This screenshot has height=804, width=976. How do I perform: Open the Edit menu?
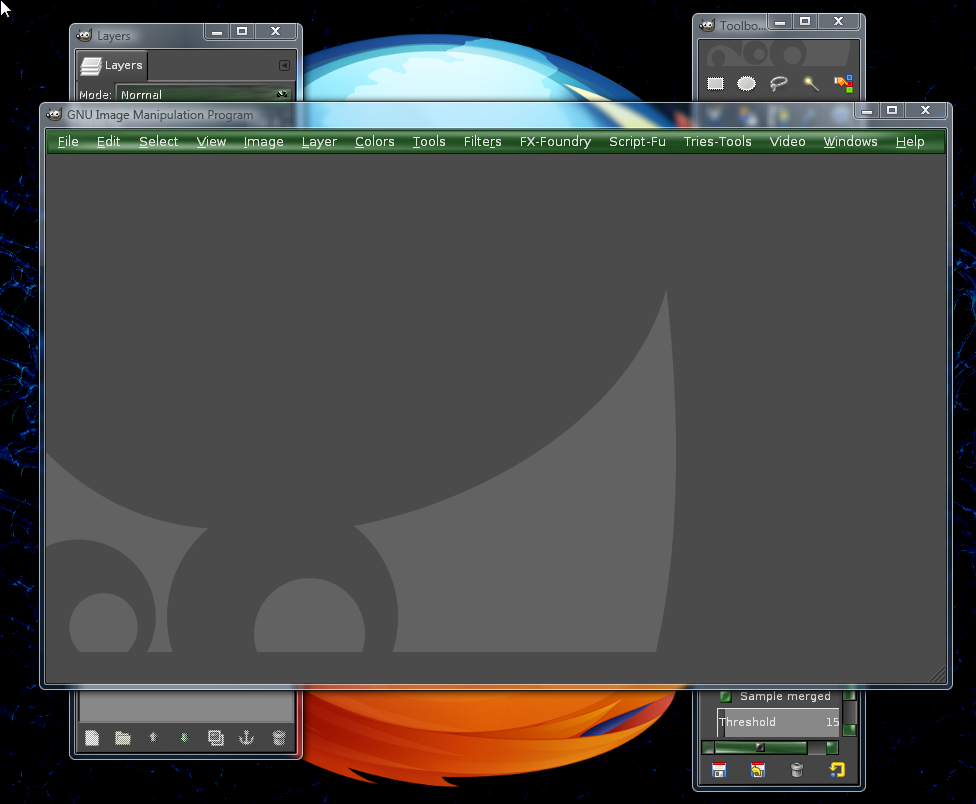click(x=108, y=141)
